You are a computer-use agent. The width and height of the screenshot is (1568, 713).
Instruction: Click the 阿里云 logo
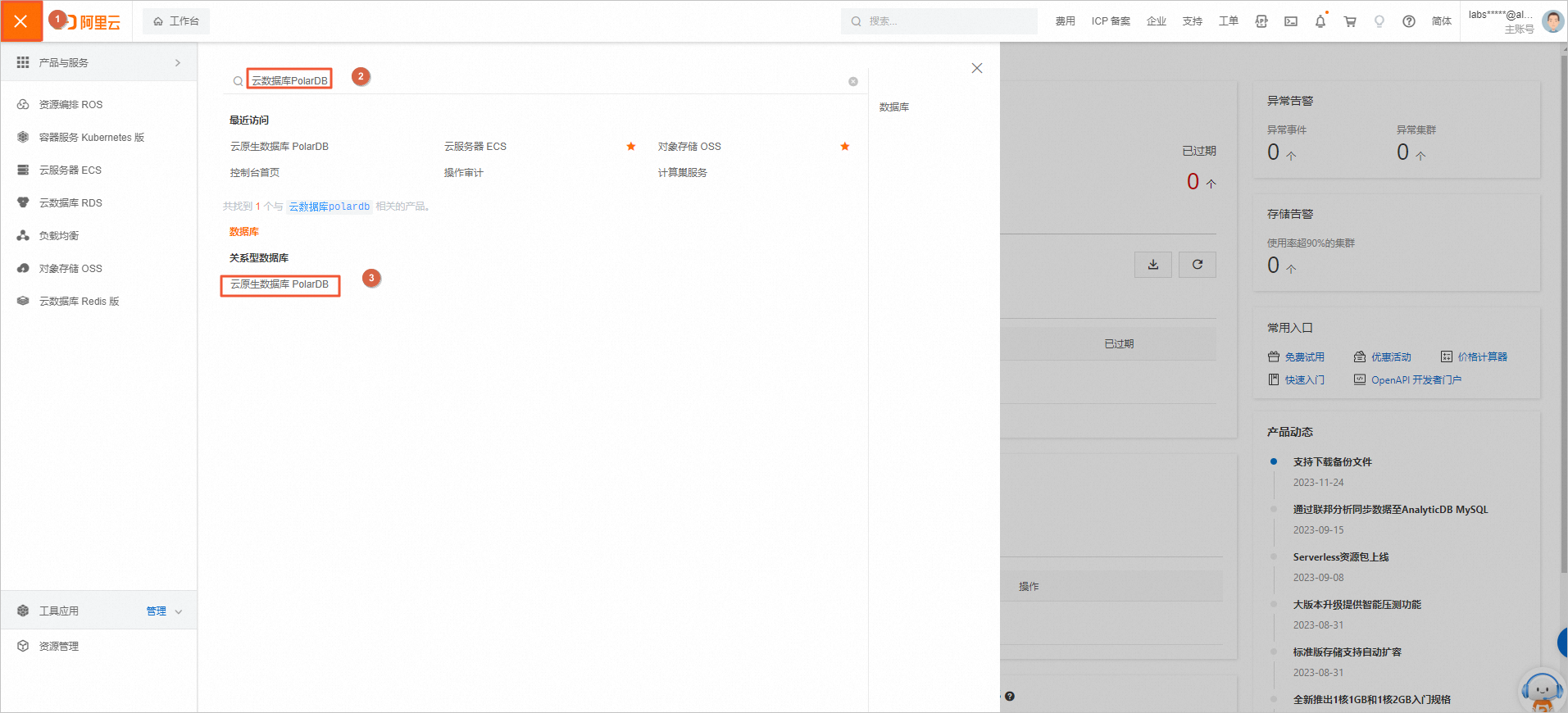point(94,22)
